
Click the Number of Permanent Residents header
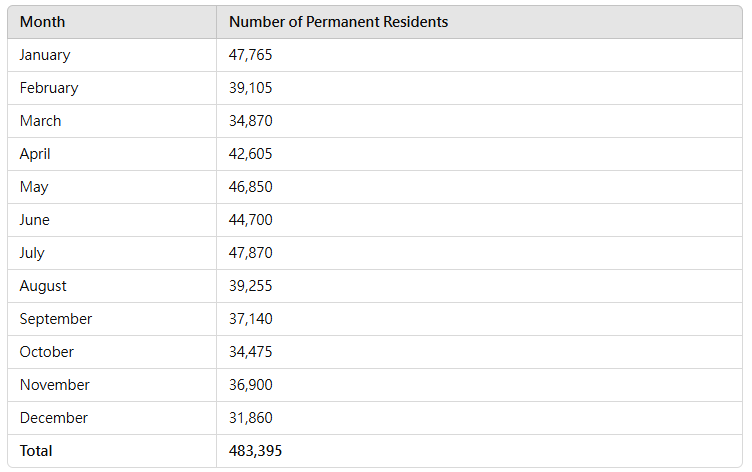[x=338, y=22]
